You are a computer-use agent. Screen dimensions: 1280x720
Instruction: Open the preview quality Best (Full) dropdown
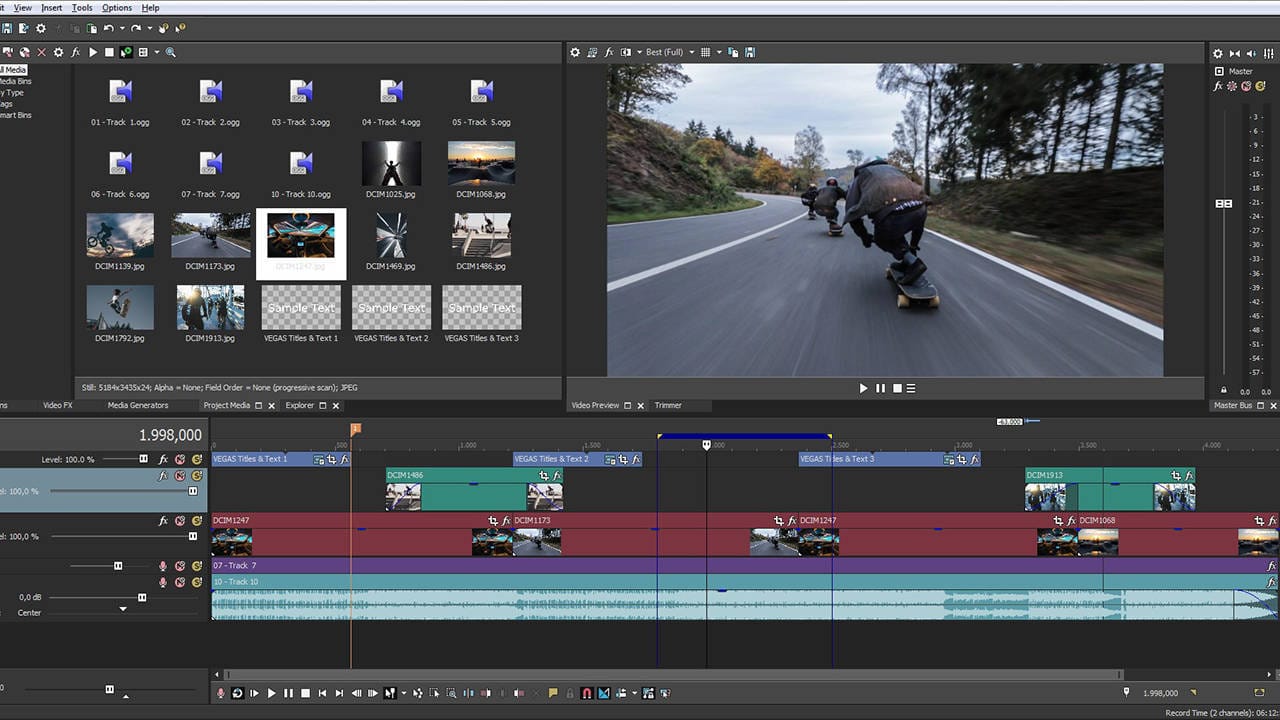tap(671, 52)
